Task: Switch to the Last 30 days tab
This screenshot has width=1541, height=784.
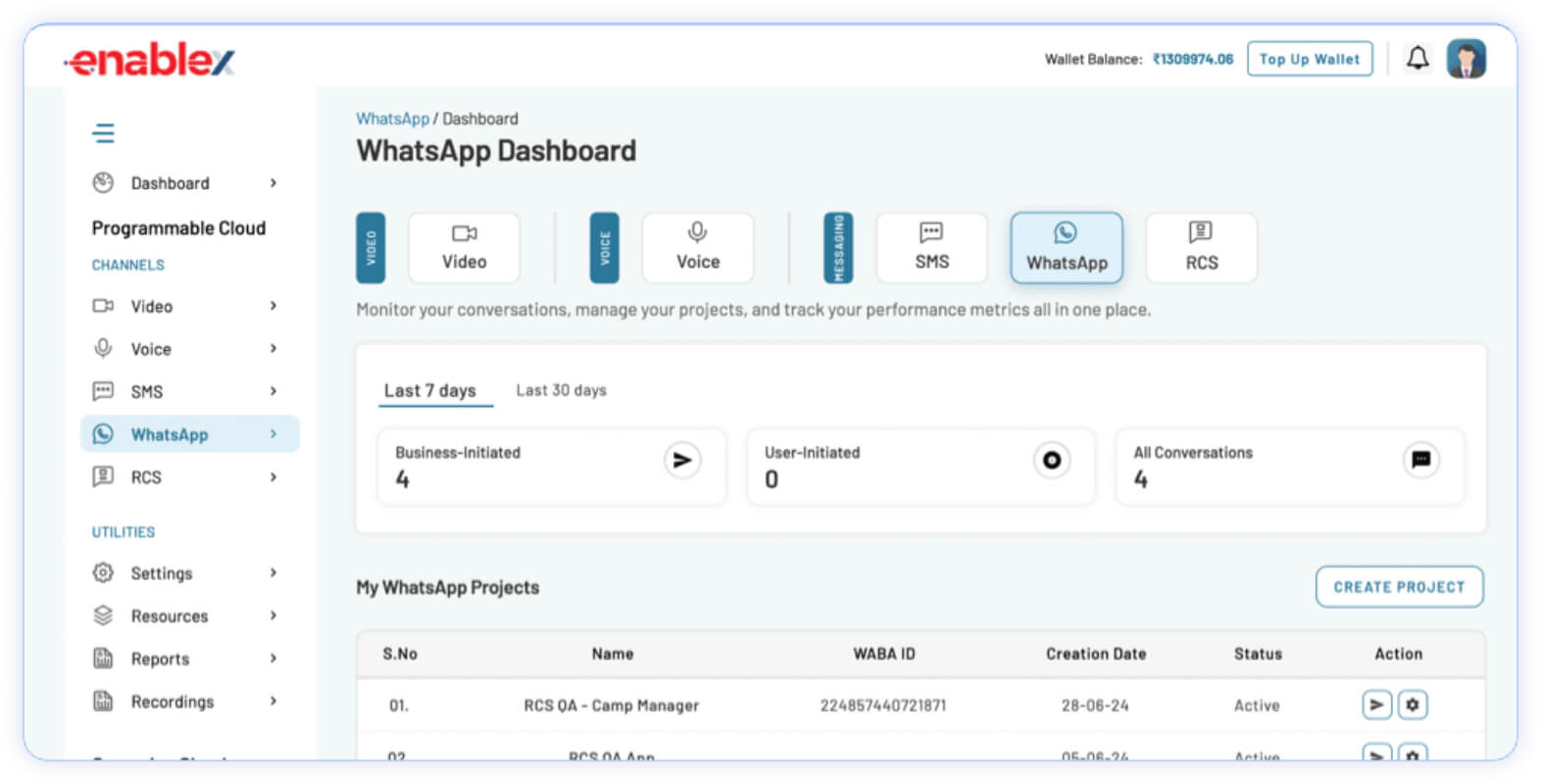Action: pyautogui.click(x=562, y=390)
